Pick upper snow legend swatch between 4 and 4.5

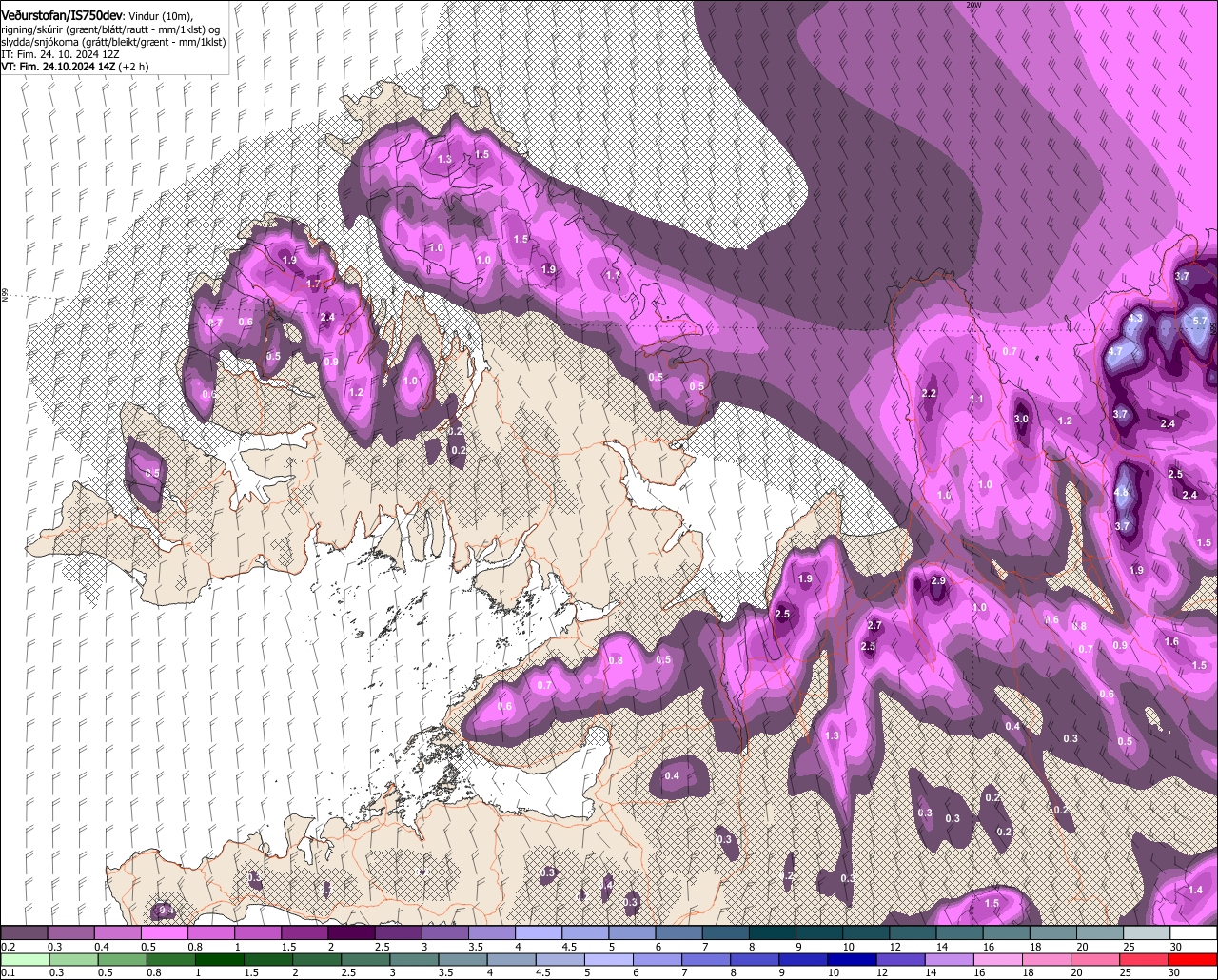point(538,932)
